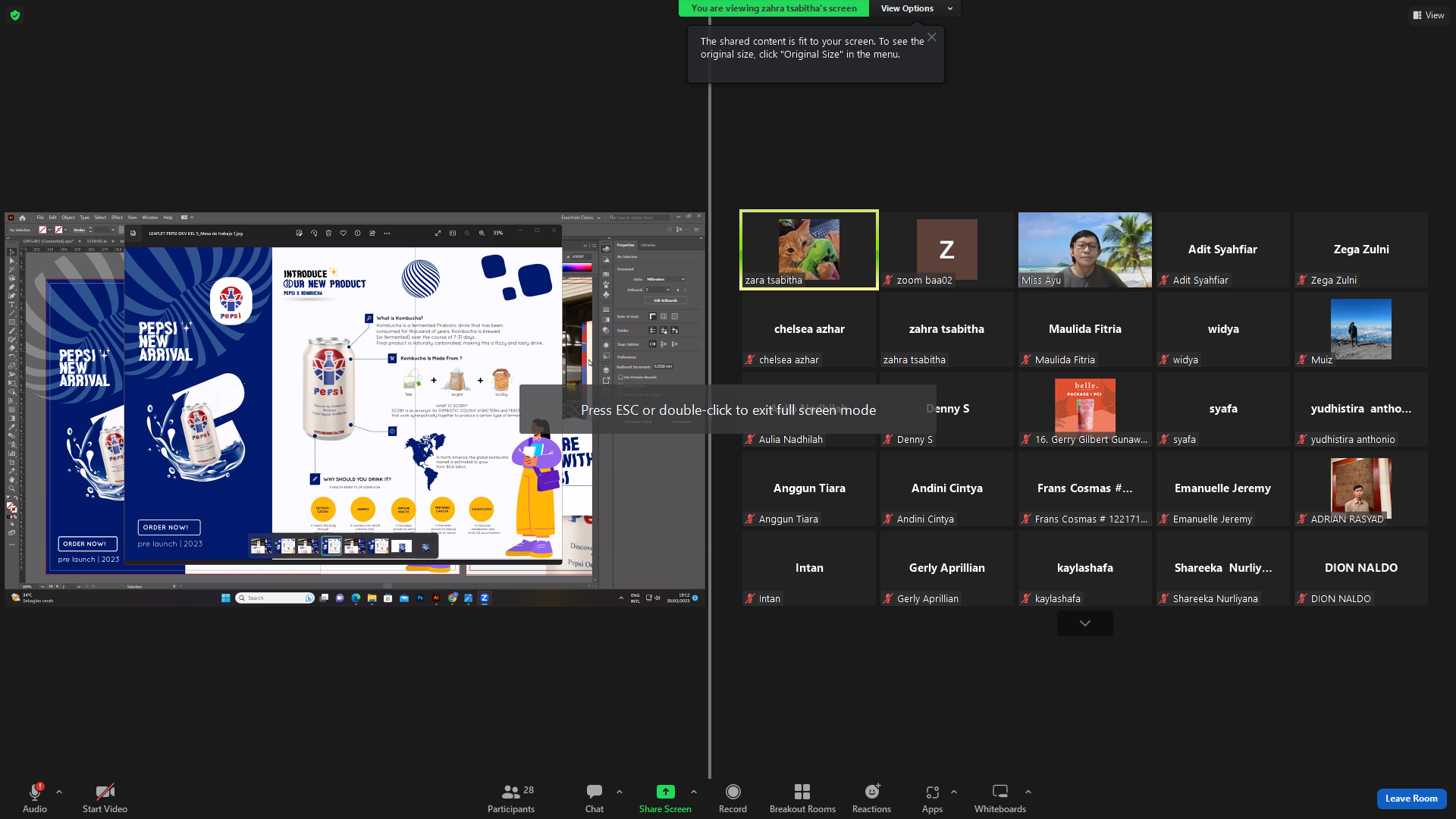Open the Effect menu in Illustrator
The height and width of the screenshot is (819, 1456).
coord(117,218)
